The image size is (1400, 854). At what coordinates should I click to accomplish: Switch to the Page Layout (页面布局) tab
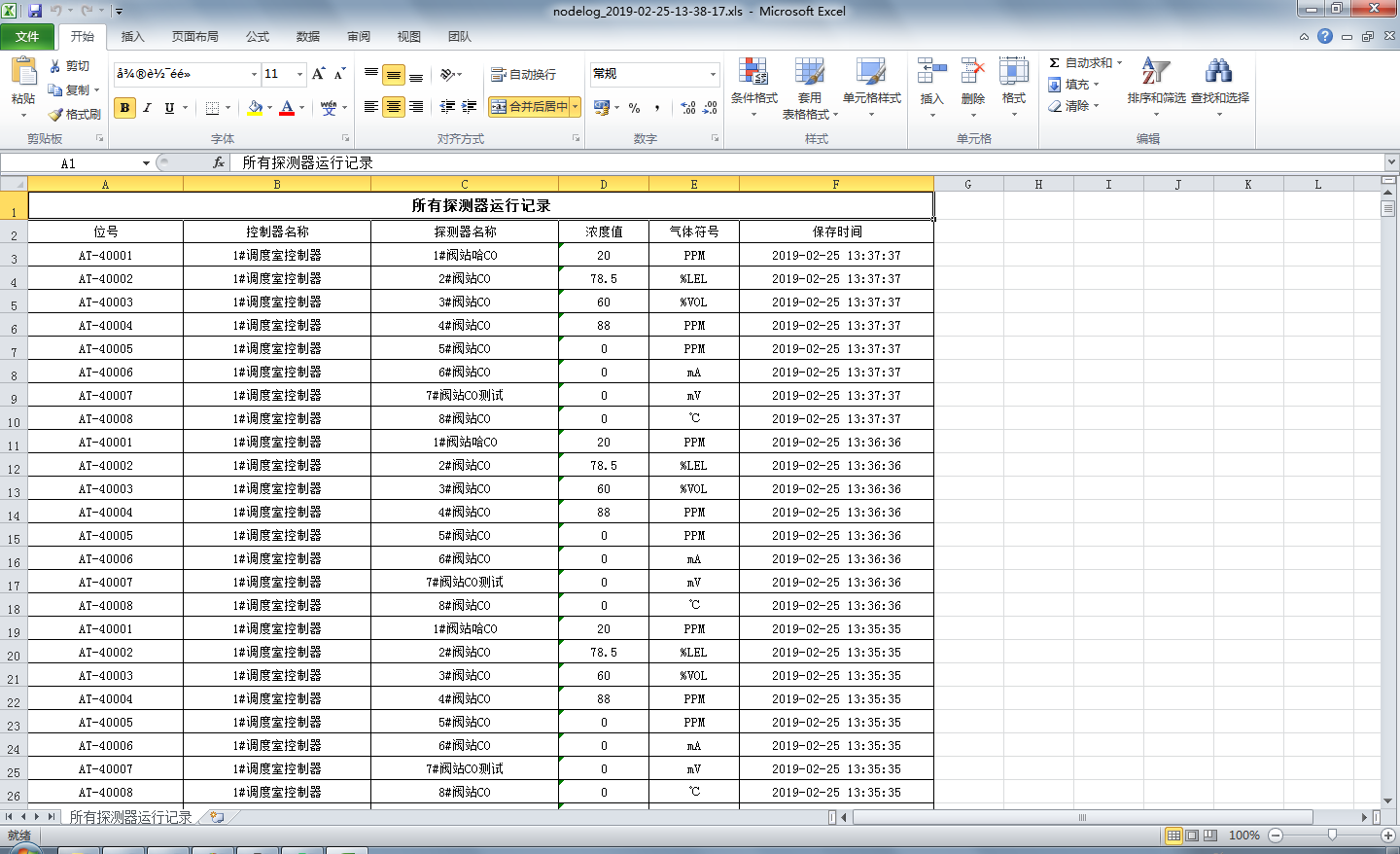194,37
